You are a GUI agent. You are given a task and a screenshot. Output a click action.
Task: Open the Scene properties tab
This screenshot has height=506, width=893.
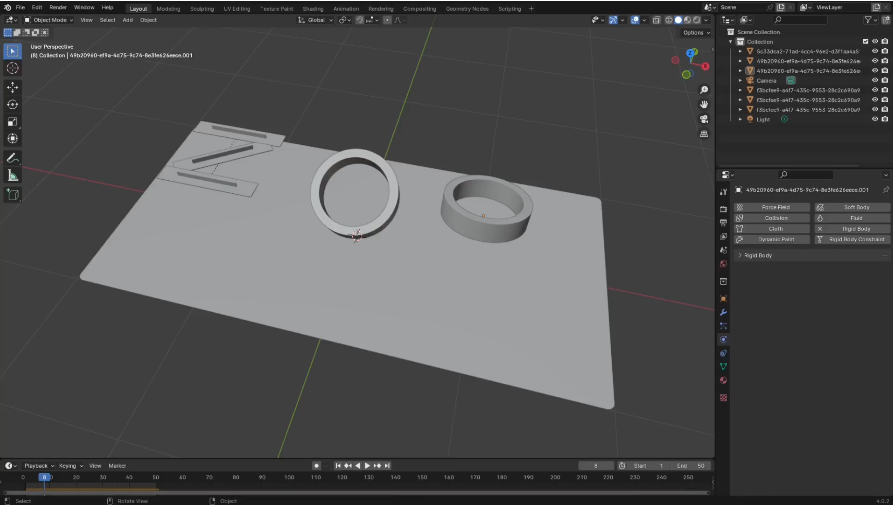tap(723, 250)
